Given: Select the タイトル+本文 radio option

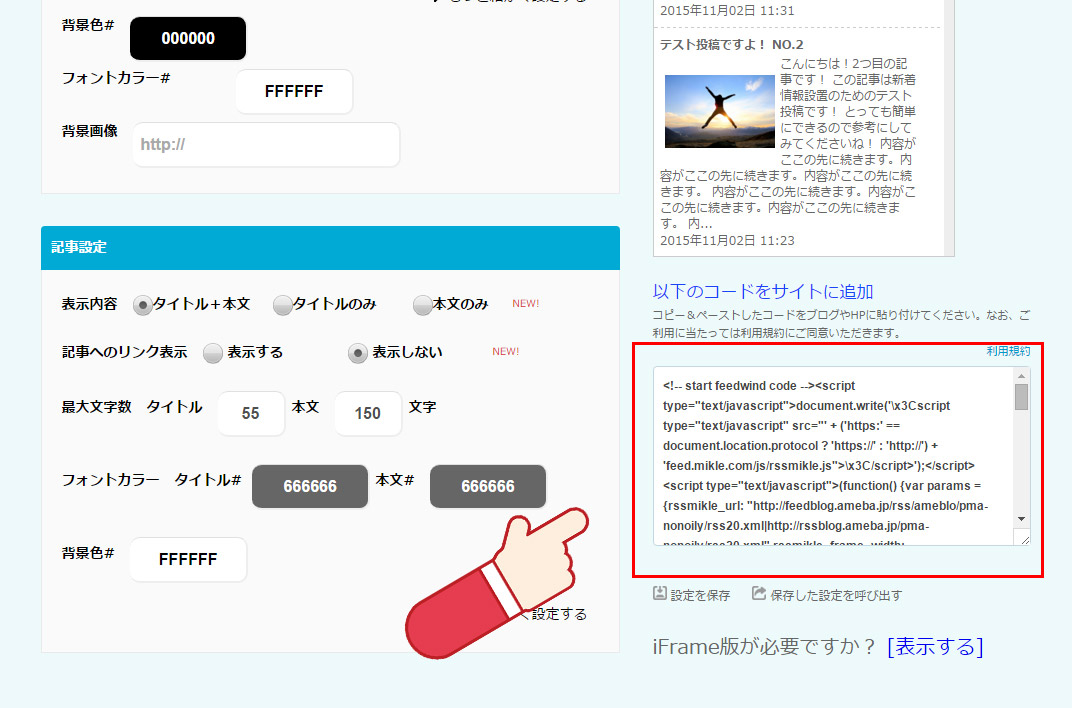Looking at the screenshot, I should click(142, 305).
